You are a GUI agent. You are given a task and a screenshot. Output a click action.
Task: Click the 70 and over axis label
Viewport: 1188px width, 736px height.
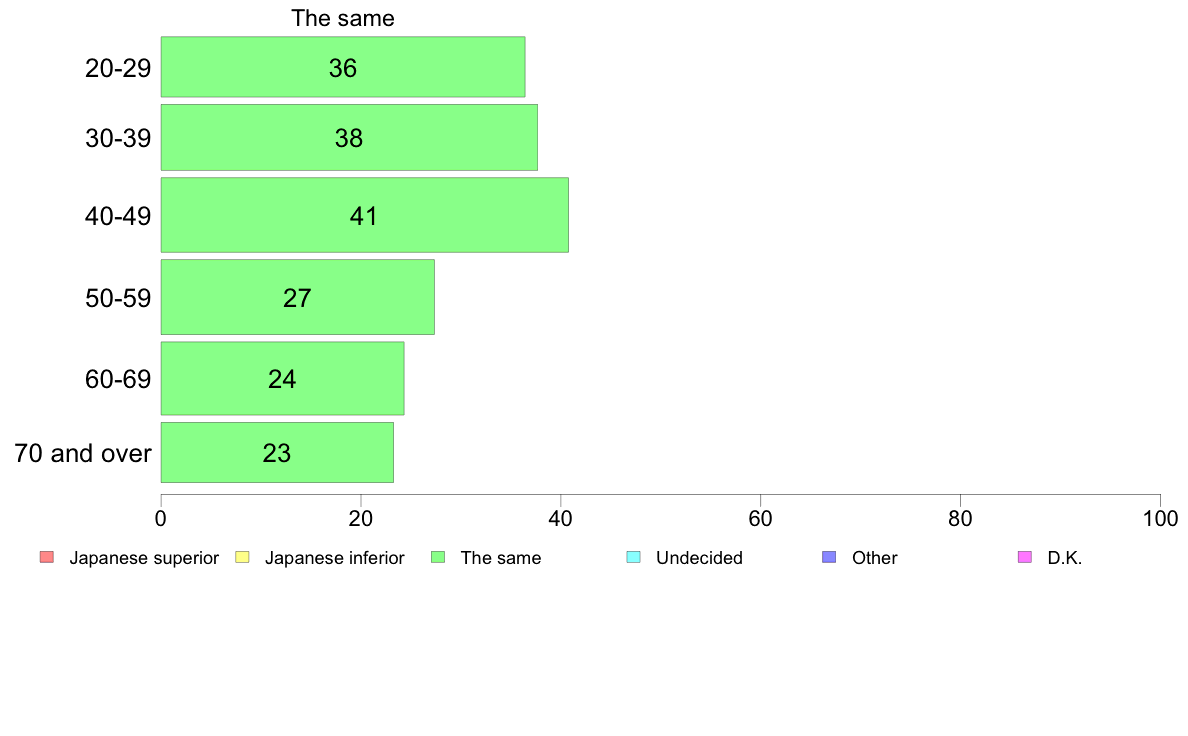pos(83,453)
